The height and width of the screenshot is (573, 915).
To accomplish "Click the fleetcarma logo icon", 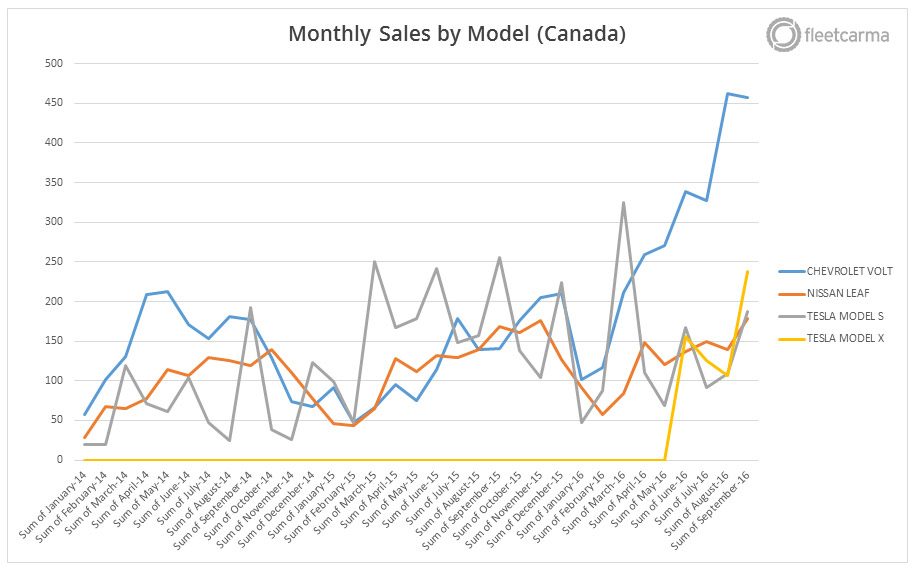I will coord(782,35).
